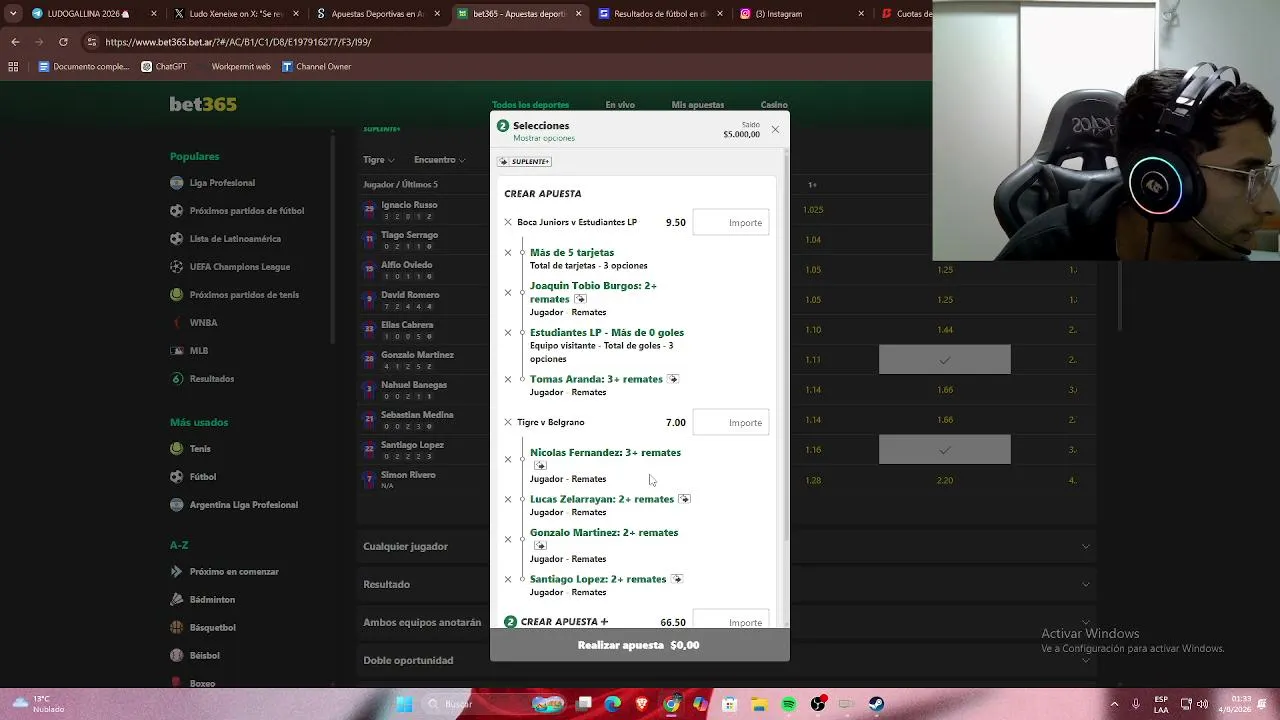This screenshot has width=1280, height=720.
Task: Remove Nicolas Fernandez 3+ remates selection
Action: [508, 459]
